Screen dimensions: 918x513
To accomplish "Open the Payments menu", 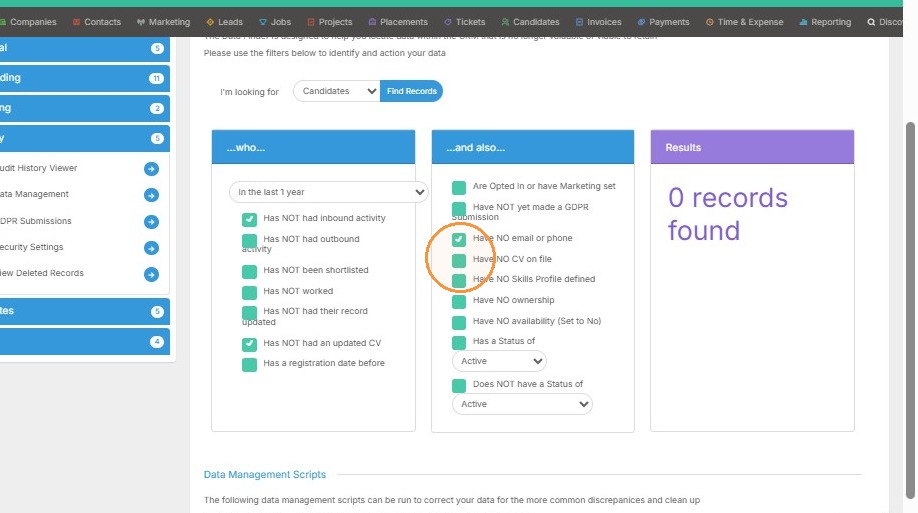I will 663,22.
